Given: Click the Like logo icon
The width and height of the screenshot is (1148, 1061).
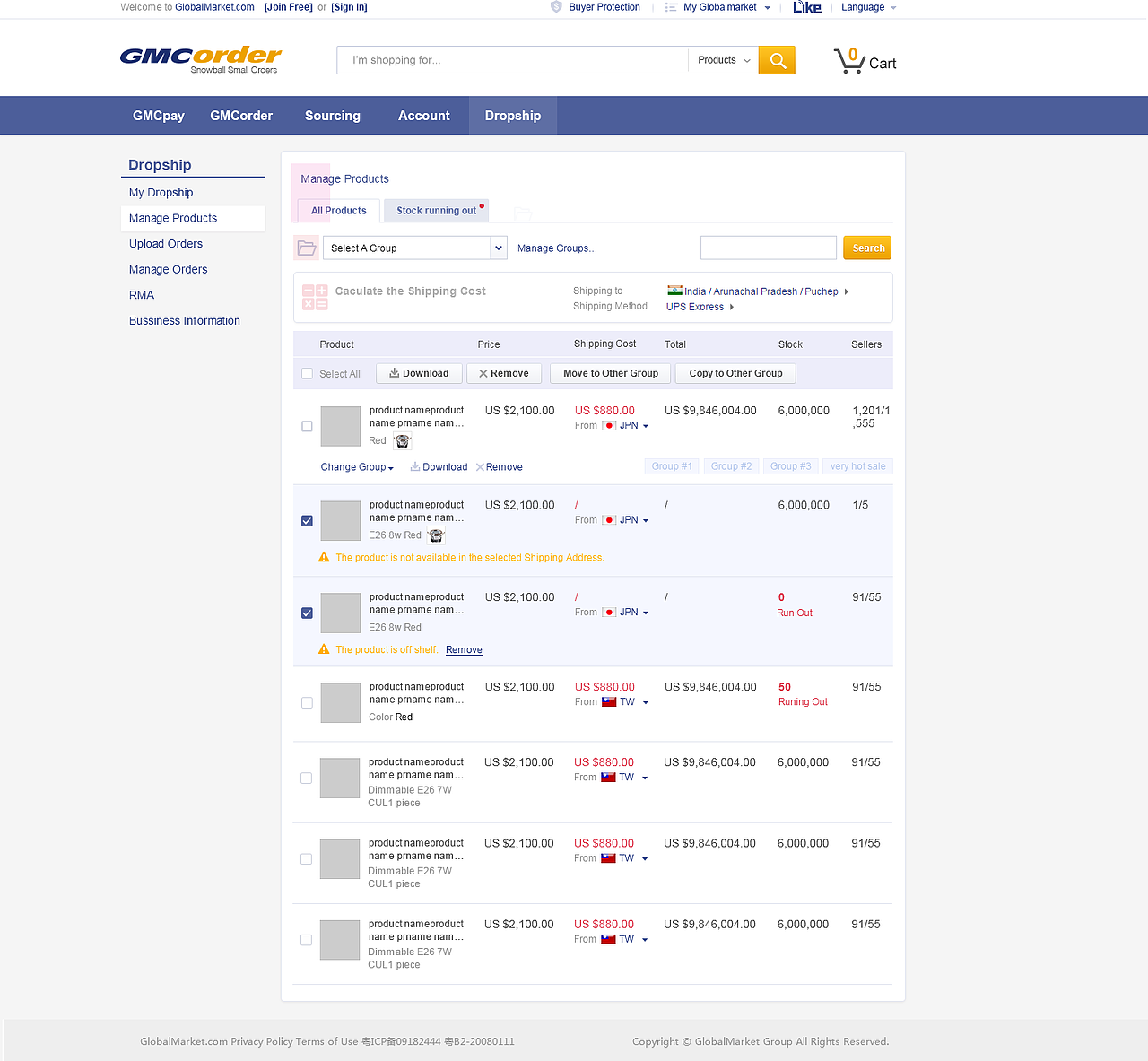Looking at the screenshot, I should 807,7.
